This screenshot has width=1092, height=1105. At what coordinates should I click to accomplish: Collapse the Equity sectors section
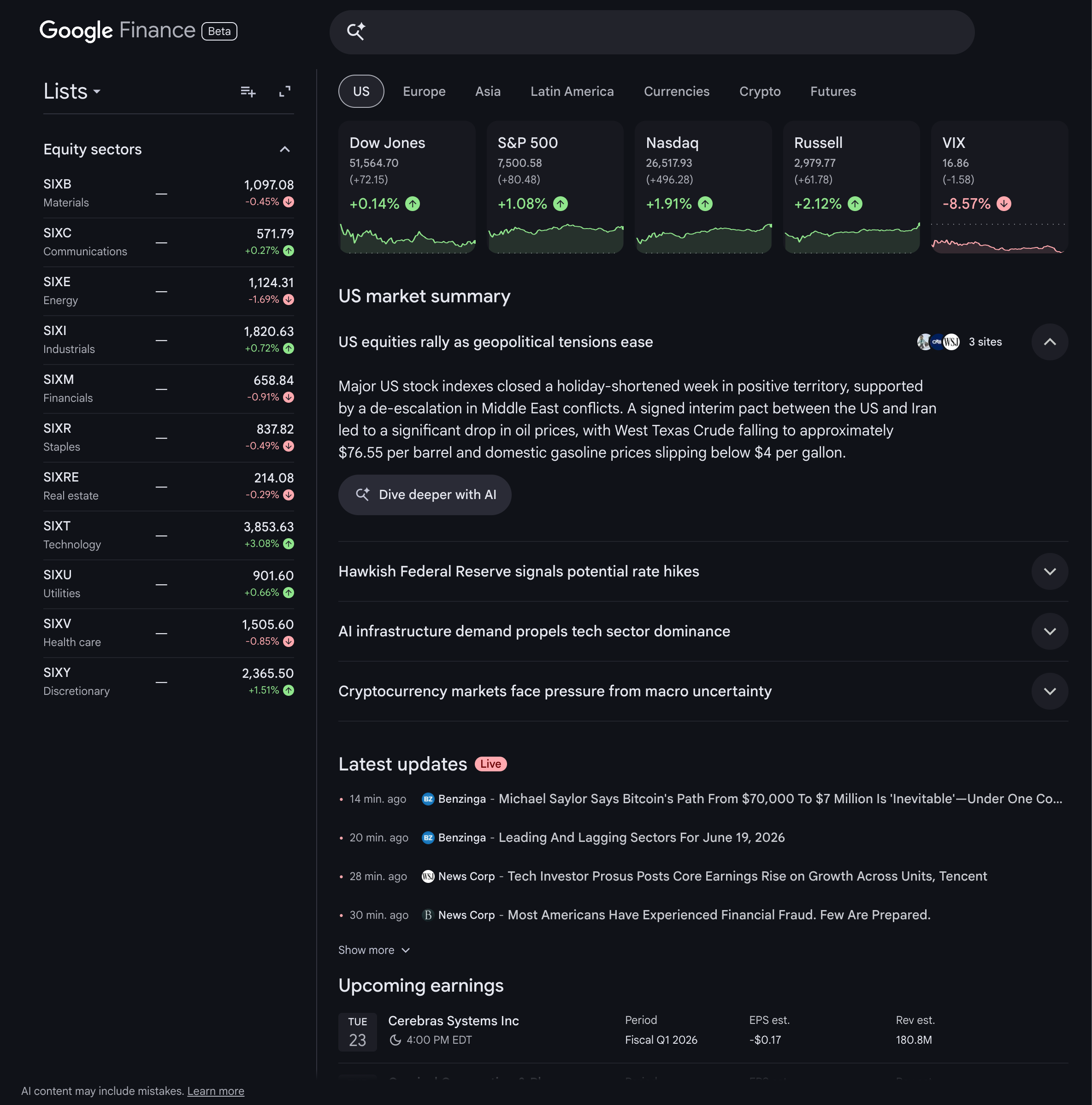(285, 150)
